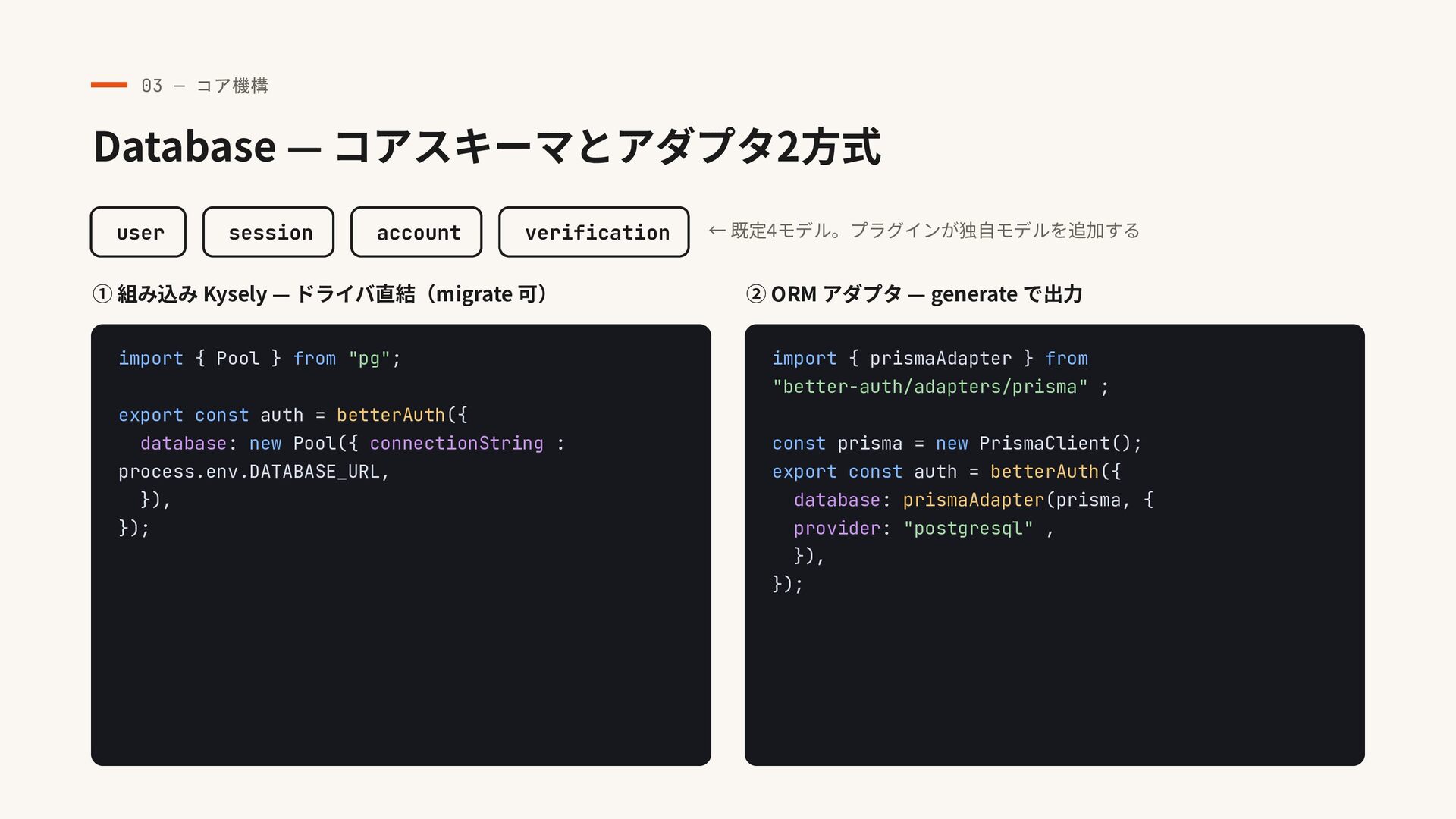Click the line "database: new Pool({ connectionString :"
Viewport: 1456px width, 819px height.
pos(353,444)
